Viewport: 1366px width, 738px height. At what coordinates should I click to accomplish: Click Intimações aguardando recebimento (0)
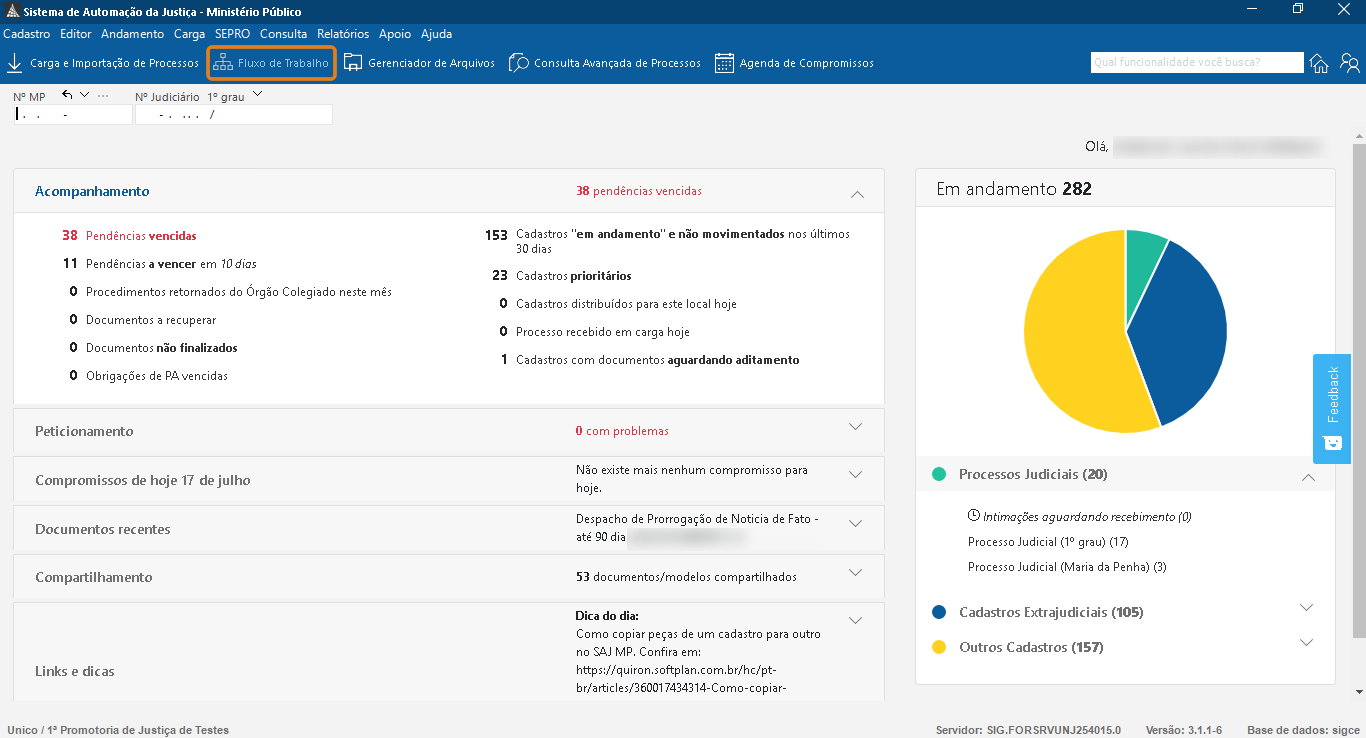point(1087,517)
